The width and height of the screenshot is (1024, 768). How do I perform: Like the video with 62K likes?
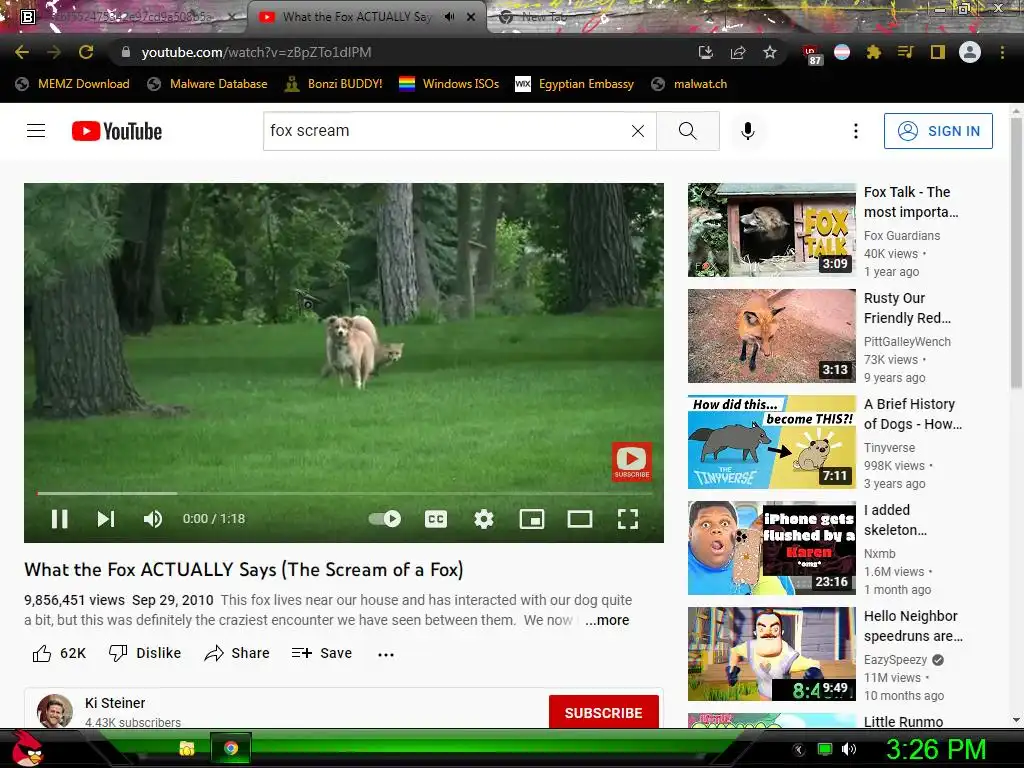[59, 653]
